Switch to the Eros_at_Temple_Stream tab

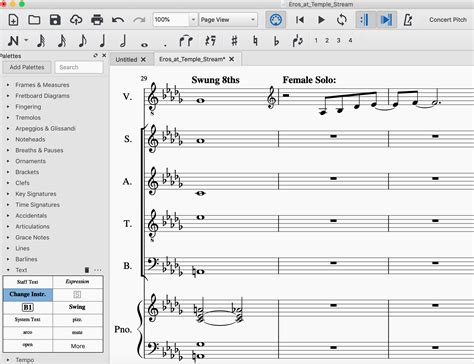coord(192,59)
